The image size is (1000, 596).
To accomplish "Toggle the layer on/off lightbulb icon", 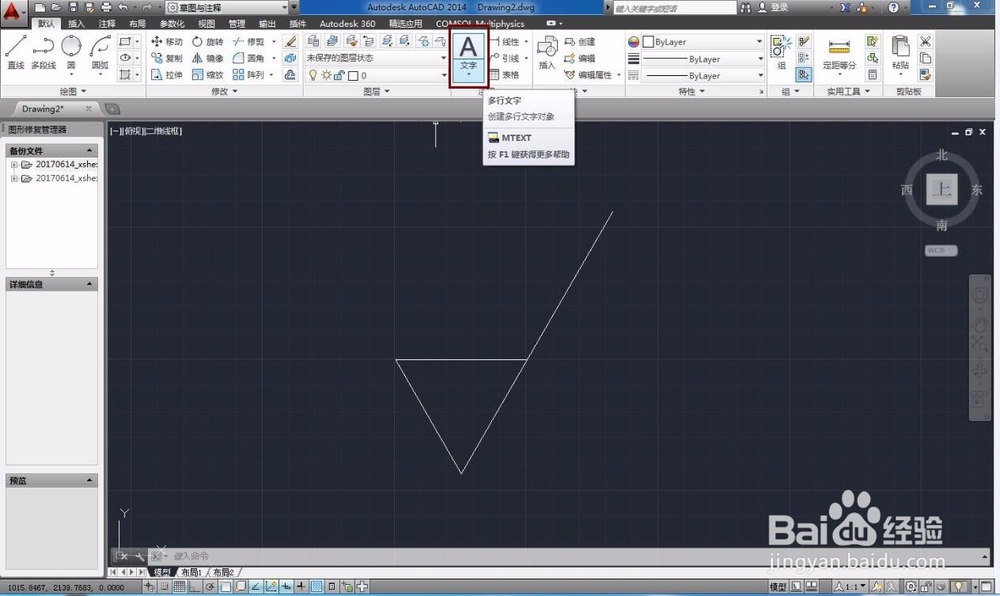I will click(x=312, y=75).
